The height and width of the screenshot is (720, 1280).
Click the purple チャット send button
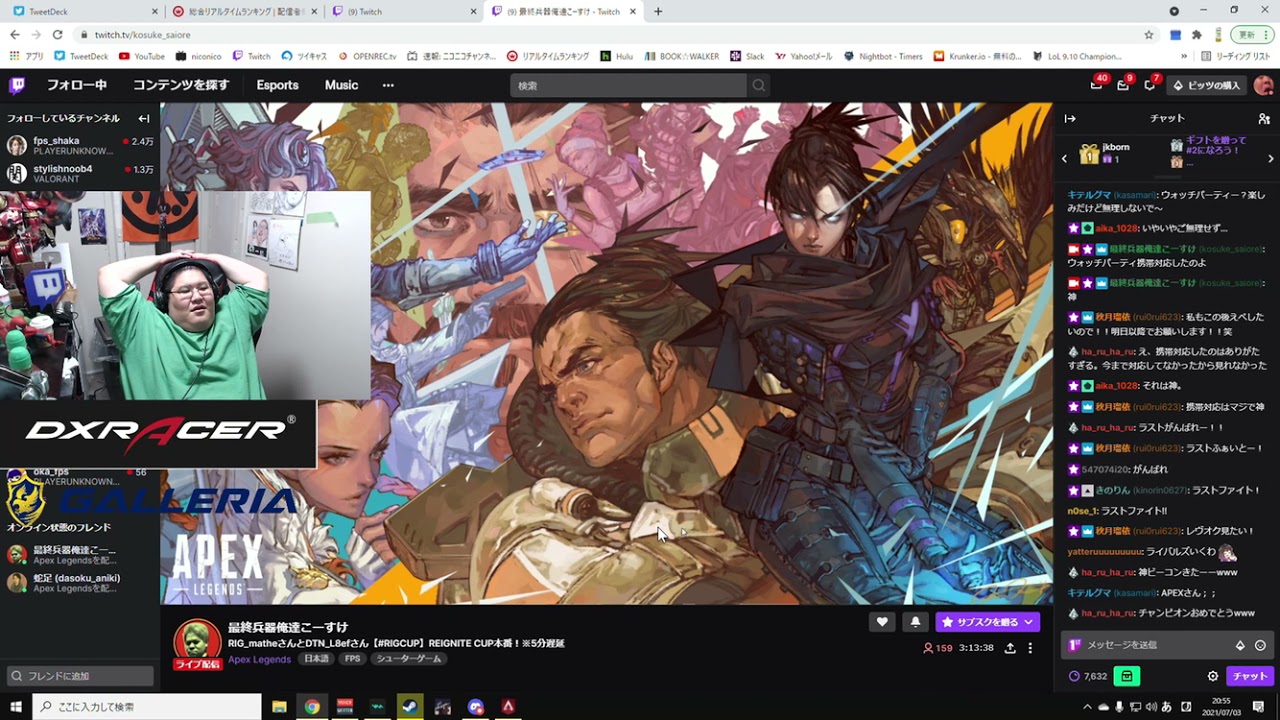[x=1249, y=676]
